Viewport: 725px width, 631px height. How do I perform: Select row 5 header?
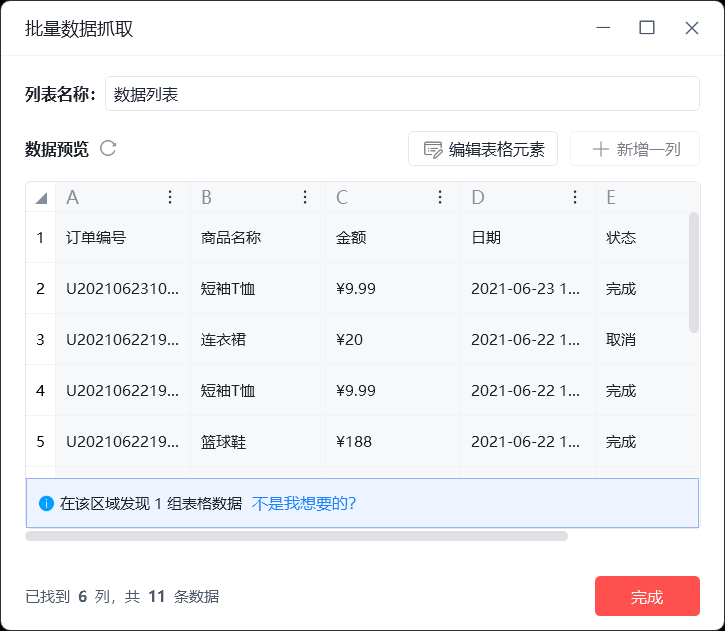point(41,441)
